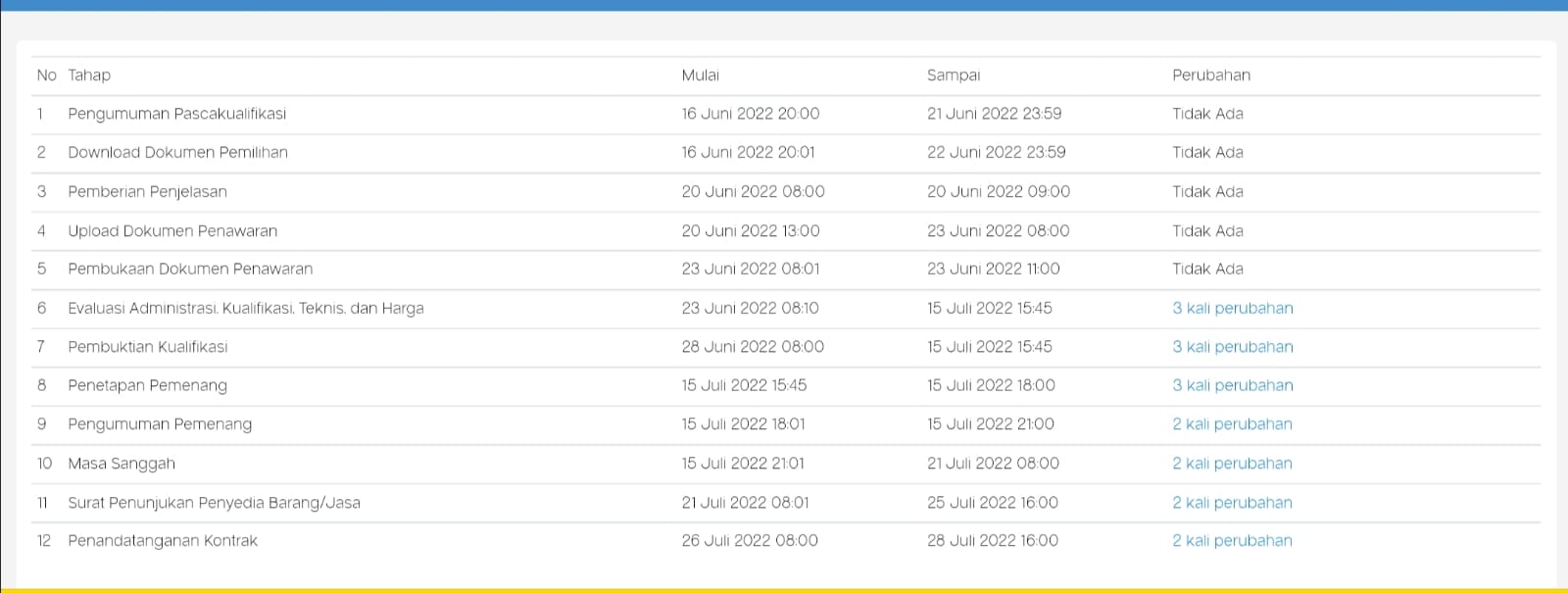View '2 kali perubahan' for Pengumuman Pemenang
1568x593 pixels.
click(1232, 424)
